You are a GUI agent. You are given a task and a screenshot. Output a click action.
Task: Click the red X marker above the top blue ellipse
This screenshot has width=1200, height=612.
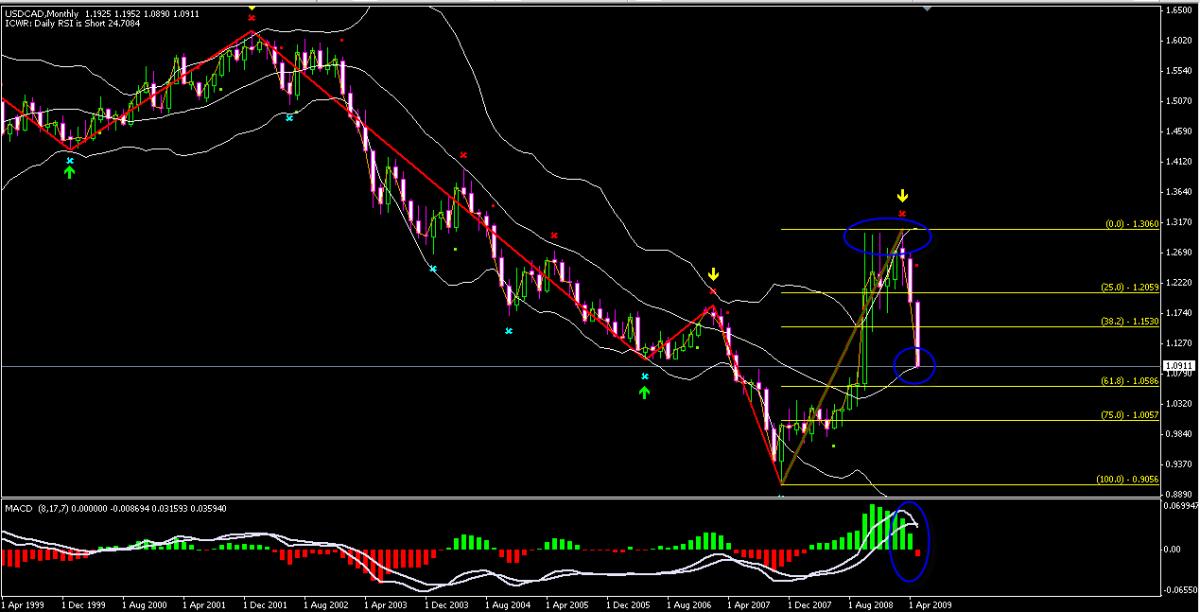902,214
